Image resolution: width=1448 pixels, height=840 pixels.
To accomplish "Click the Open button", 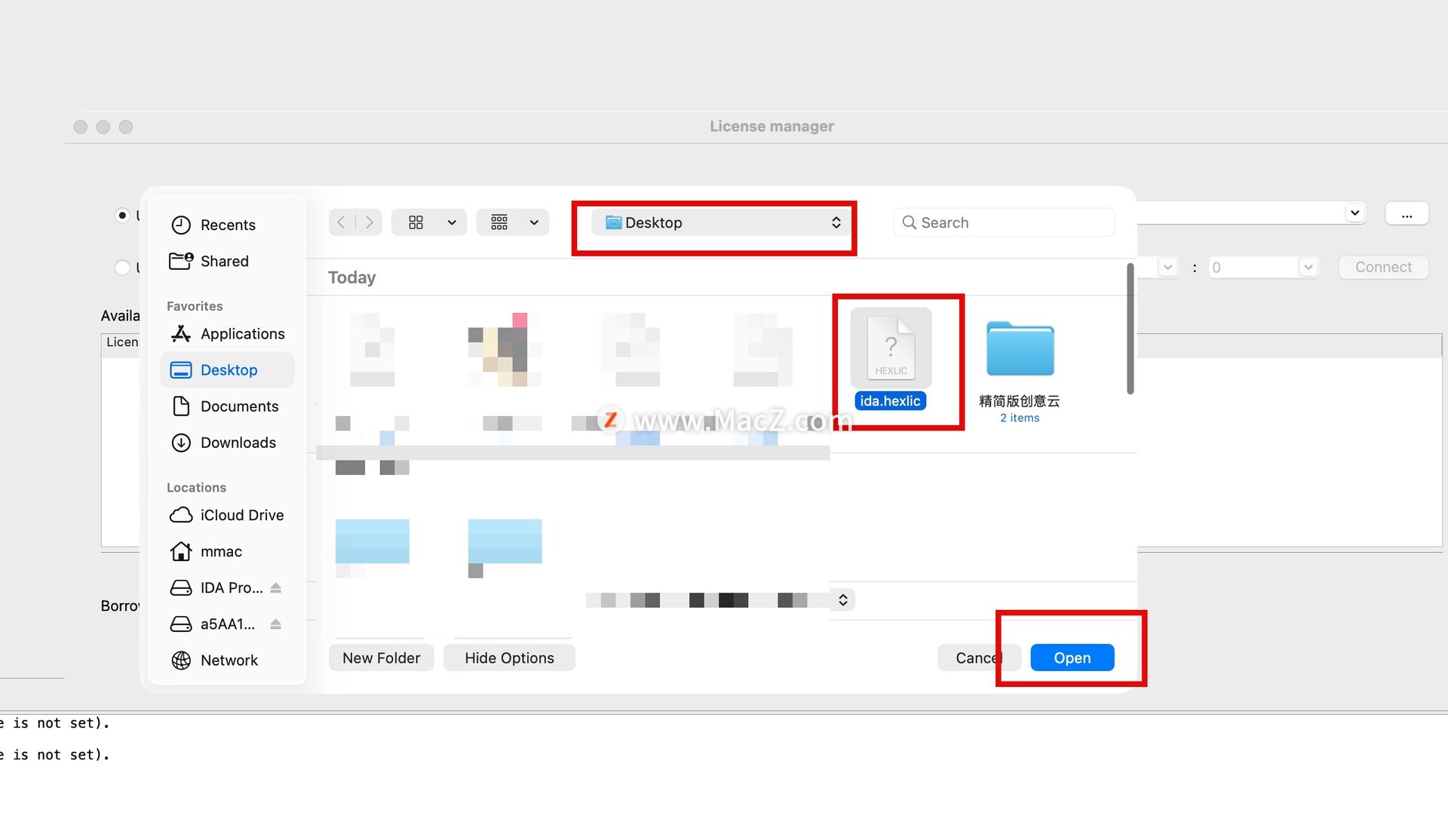I will point(1072,658).
